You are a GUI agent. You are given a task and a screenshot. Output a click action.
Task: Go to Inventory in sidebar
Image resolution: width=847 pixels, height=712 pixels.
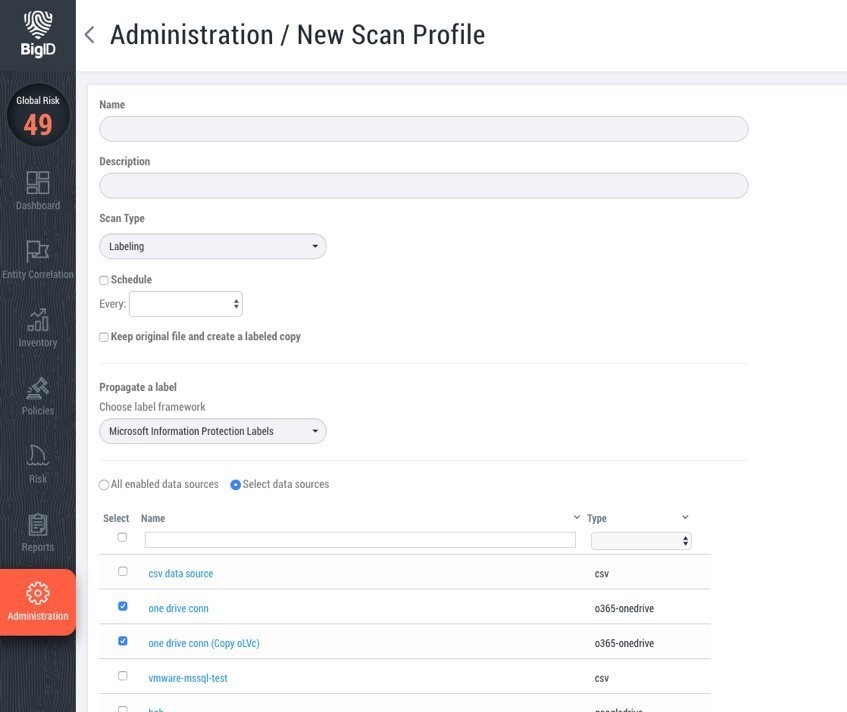[38, 319]
